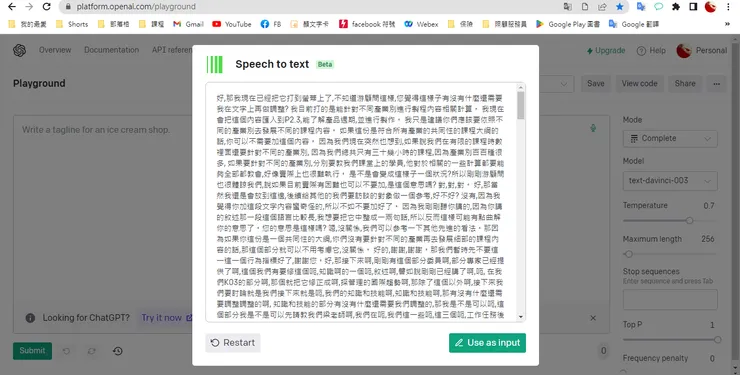
Task: Go back to the previous browser page
Action: click(12, 7)
